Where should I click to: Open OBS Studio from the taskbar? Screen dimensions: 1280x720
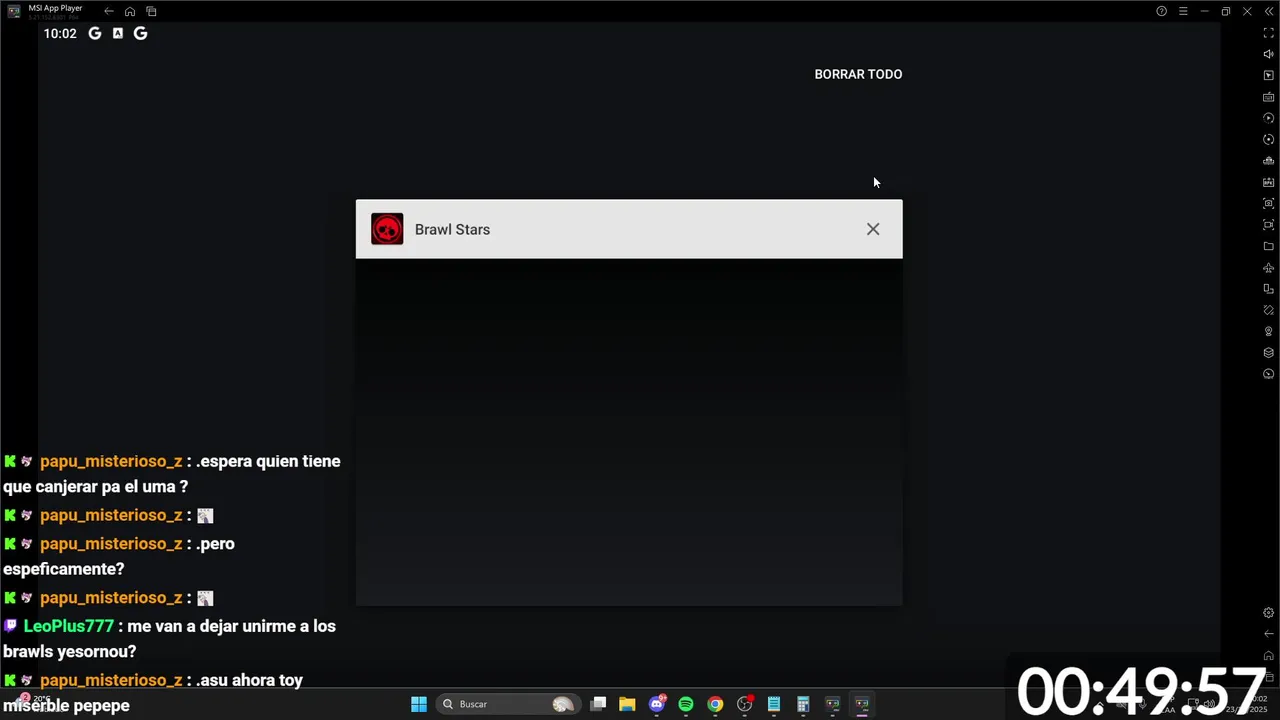tap(745, 704)
